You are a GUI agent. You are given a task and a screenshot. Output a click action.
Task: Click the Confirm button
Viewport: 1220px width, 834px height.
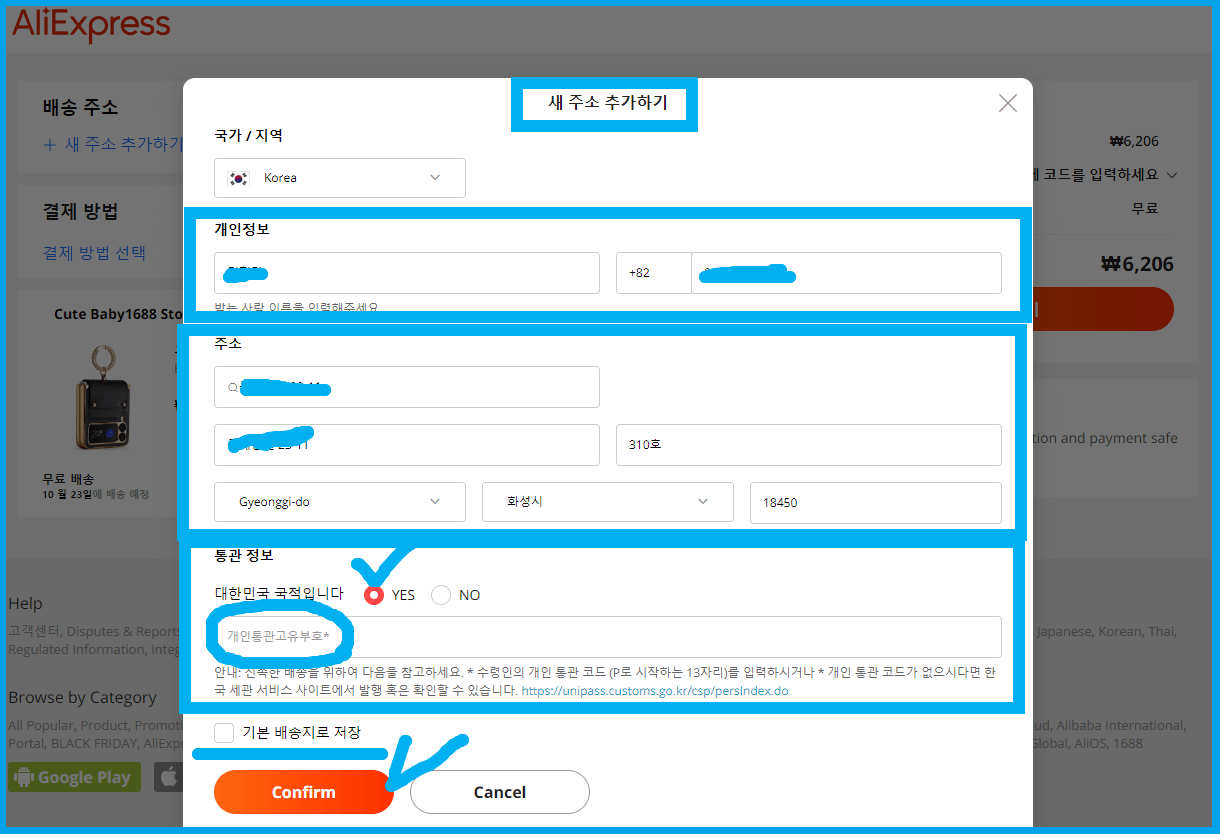click(303, 791)
